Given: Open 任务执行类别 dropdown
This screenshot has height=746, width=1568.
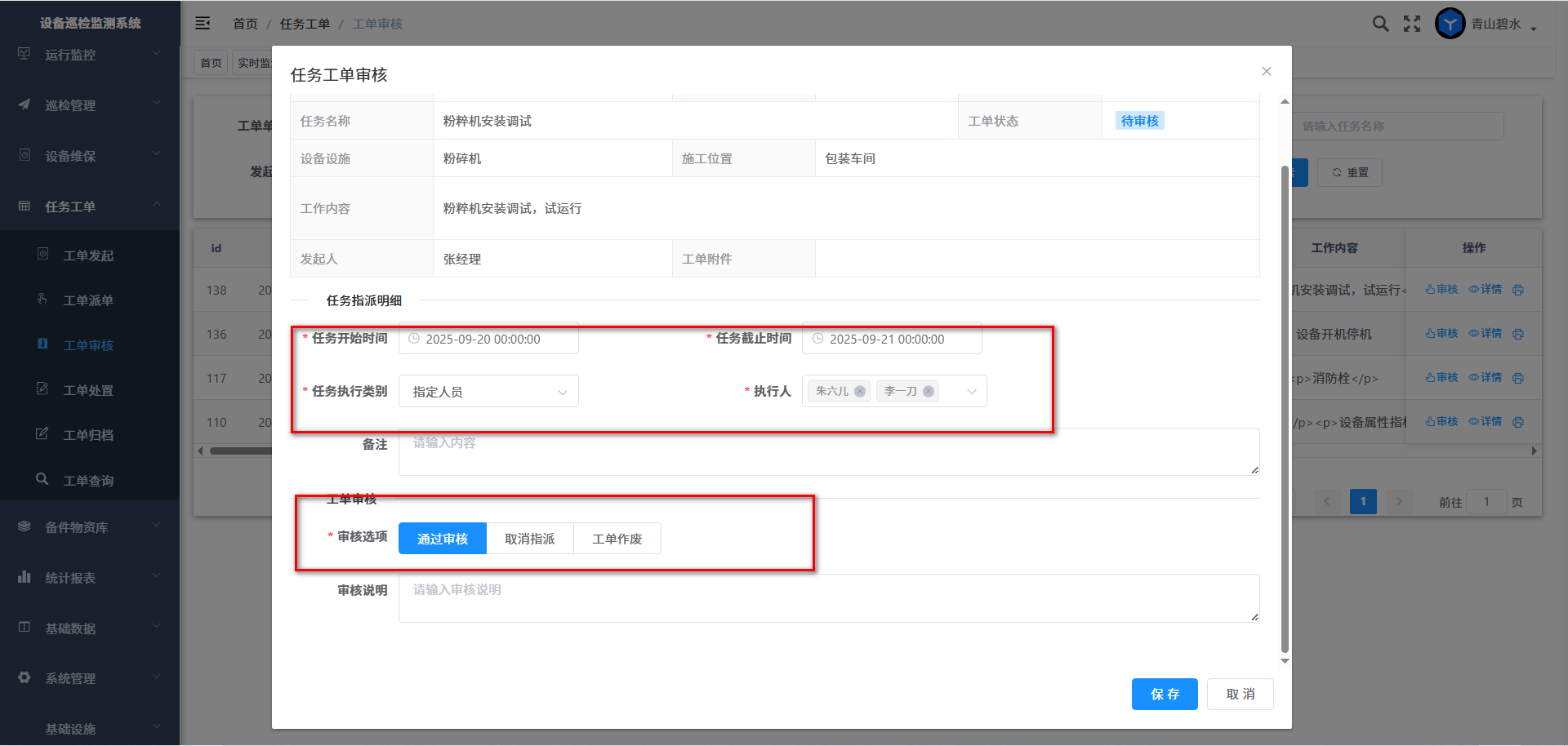Looking at the screenshot, I should (x=488, y=392).
